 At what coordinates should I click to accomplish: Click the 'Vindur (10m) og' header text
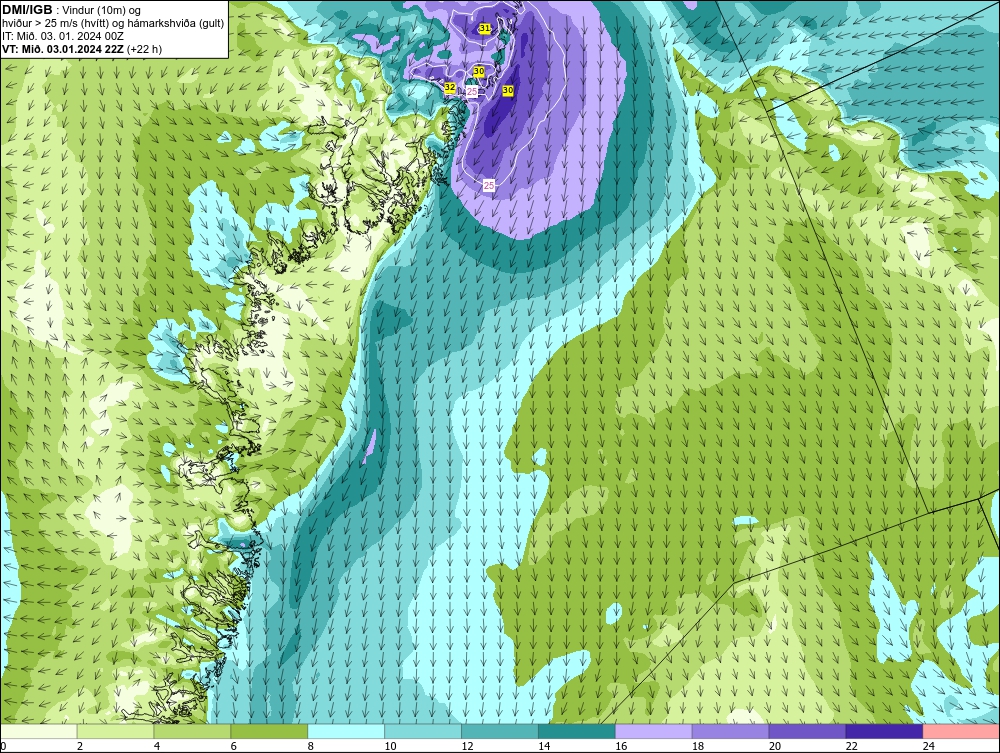(102, 10)
